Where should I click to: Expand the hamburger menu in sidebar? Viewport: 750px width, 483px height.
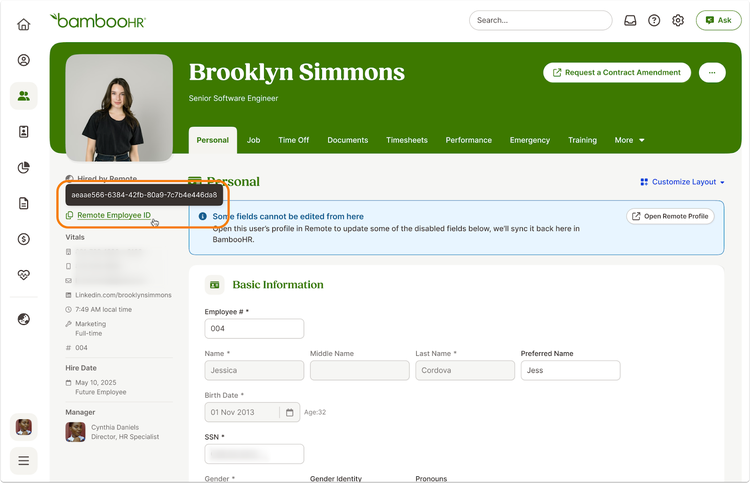coord(23,461)
